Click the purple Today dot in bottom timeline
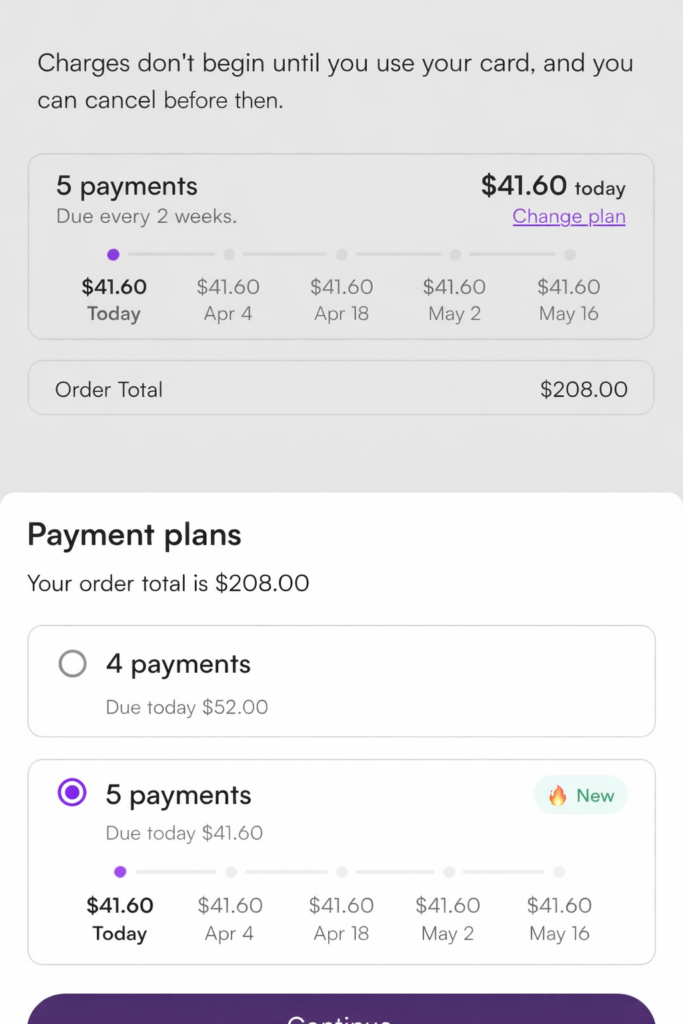The height and width of the screenshot is (1024, 683). pos(120,872)
